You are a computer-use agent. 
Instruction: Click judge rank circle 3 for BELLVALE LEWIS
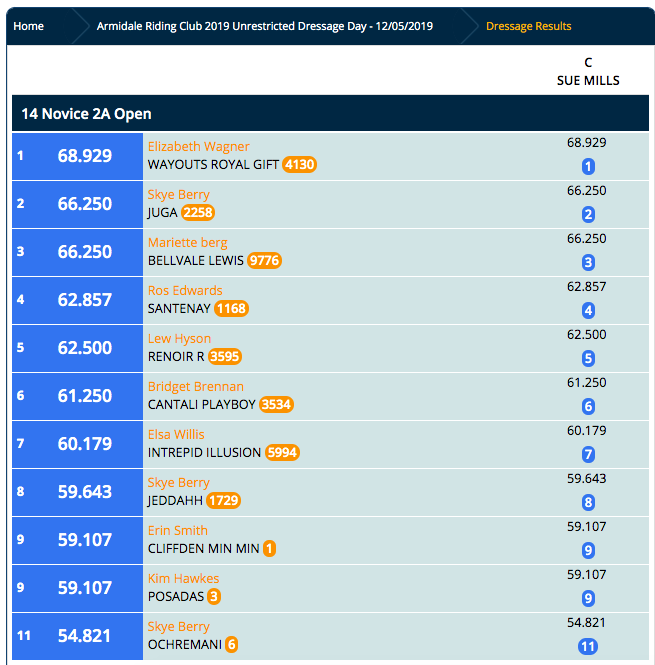(x=588, y=263)
